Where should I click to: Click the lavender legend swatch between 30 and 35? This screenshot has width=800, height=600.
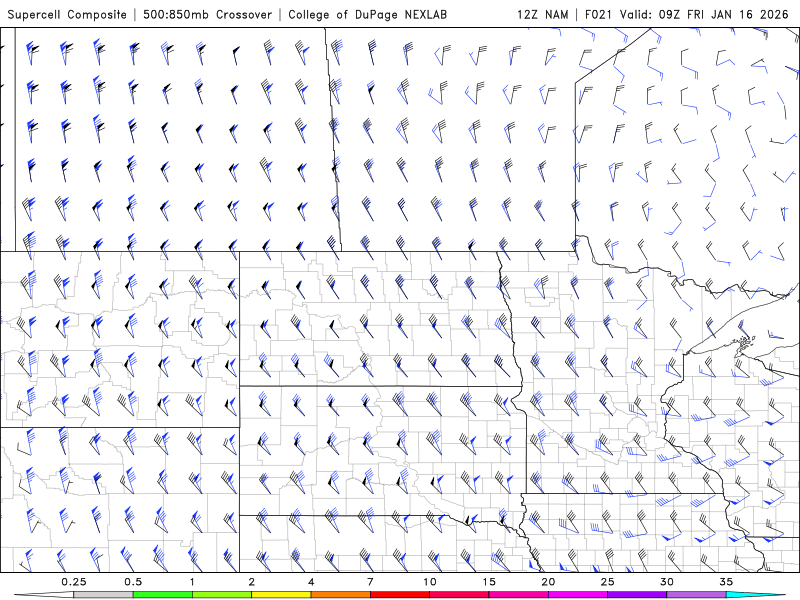click(x=696, y=595)
